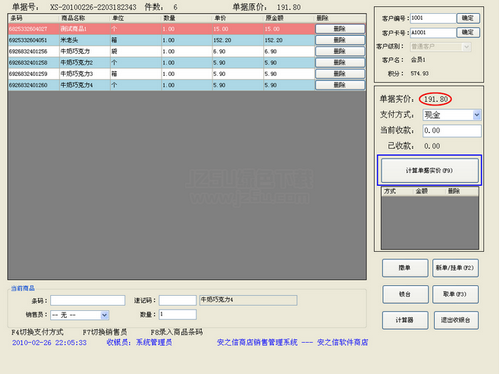Lock the register with 锁台
This screenshot has width=500, height=374.
click(x=405, y=294)
